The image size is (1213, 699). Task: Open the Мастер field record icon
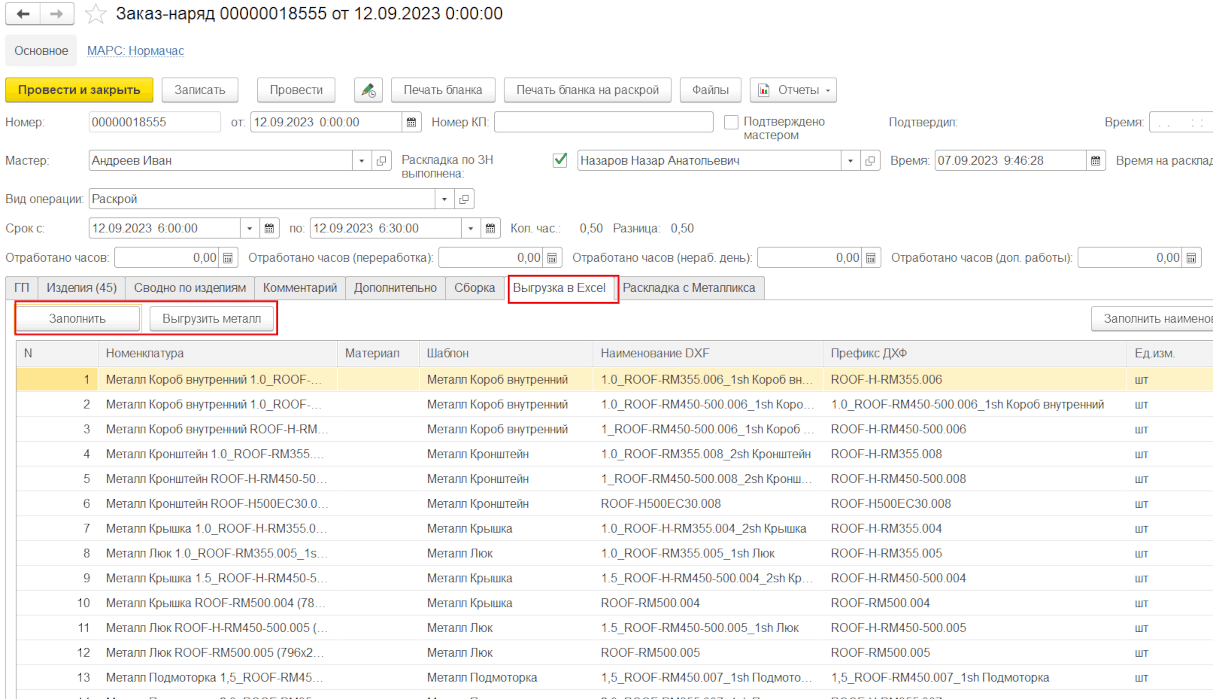pos(381,161)
